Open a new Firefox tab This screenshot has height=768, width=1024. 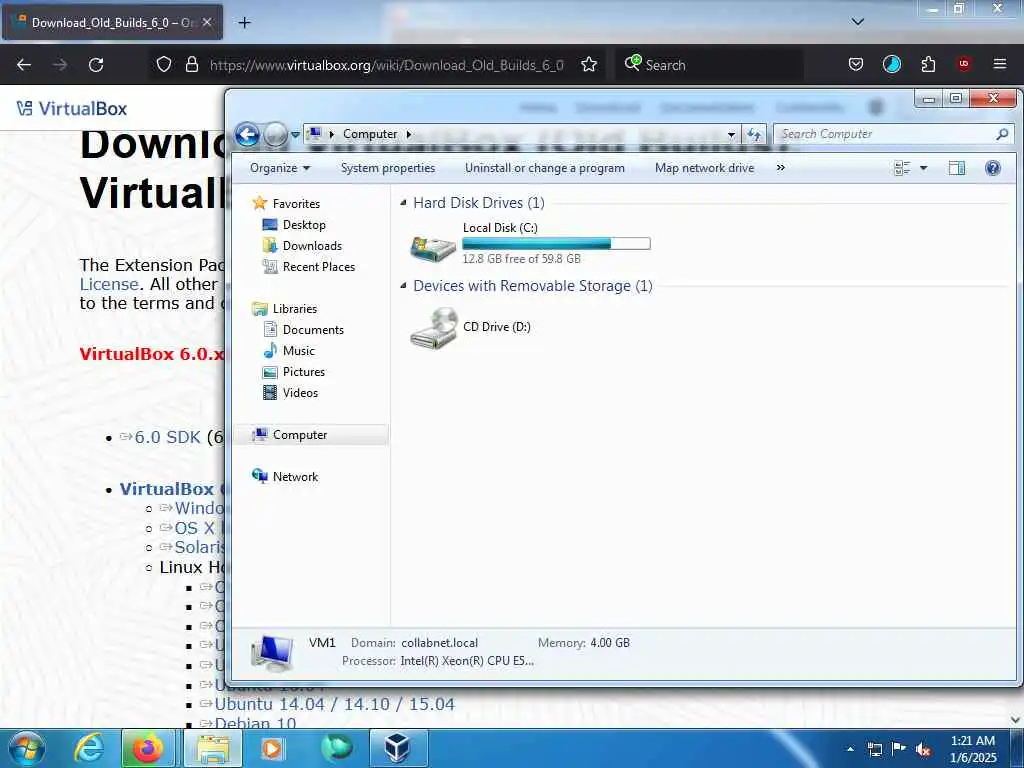(244, 23)
